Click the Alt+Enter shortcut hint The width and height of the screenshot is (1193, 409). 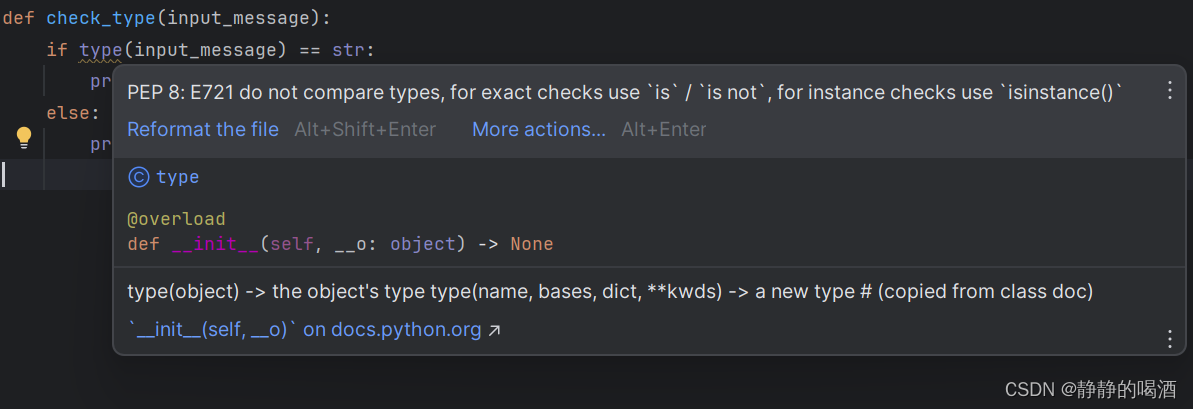pyautogui.click(x=664, y=129)
